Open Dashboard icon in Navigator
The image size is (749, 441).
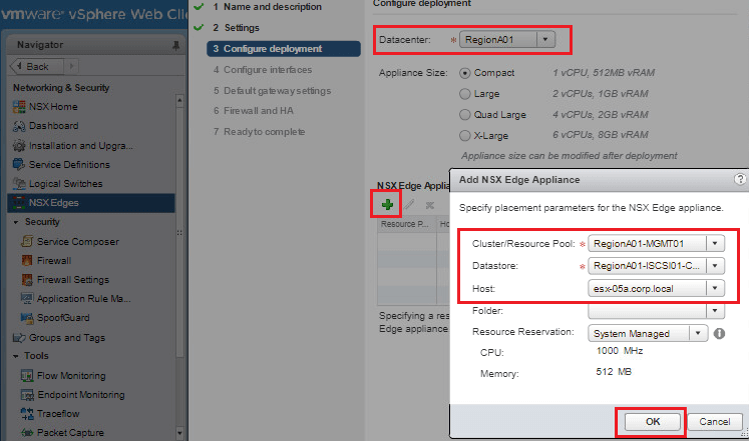tap(19, 126)
